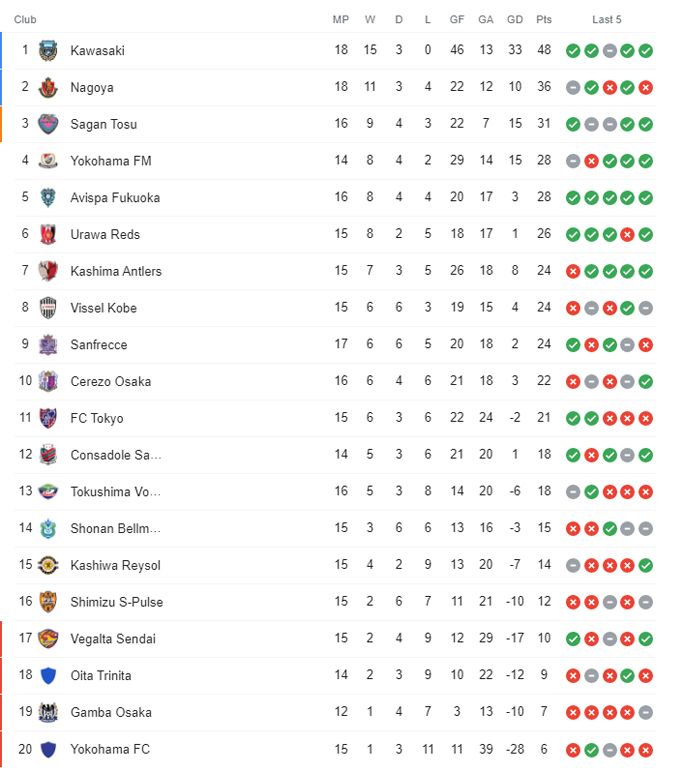Click the Last 5 column header
The height and width of the screenshot is (768, 680).
[x=606, y=19]
